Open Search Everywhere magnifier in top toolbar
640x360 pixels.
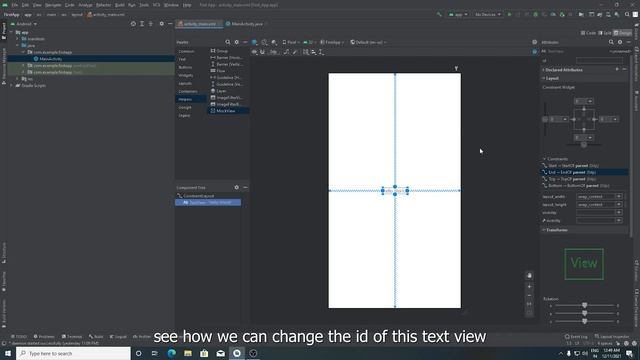(x=627, y=14)
